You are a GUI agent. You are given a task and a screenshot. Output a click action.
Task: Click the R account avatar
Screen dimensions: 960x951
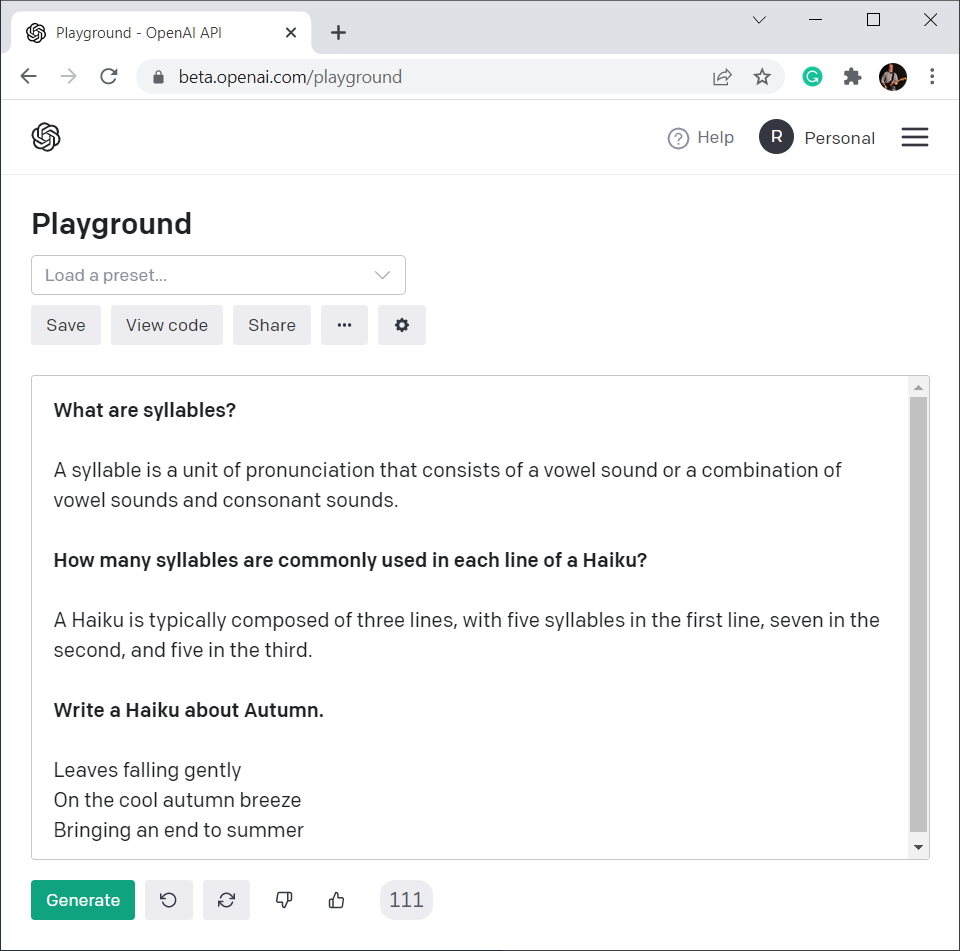point(776,137)
